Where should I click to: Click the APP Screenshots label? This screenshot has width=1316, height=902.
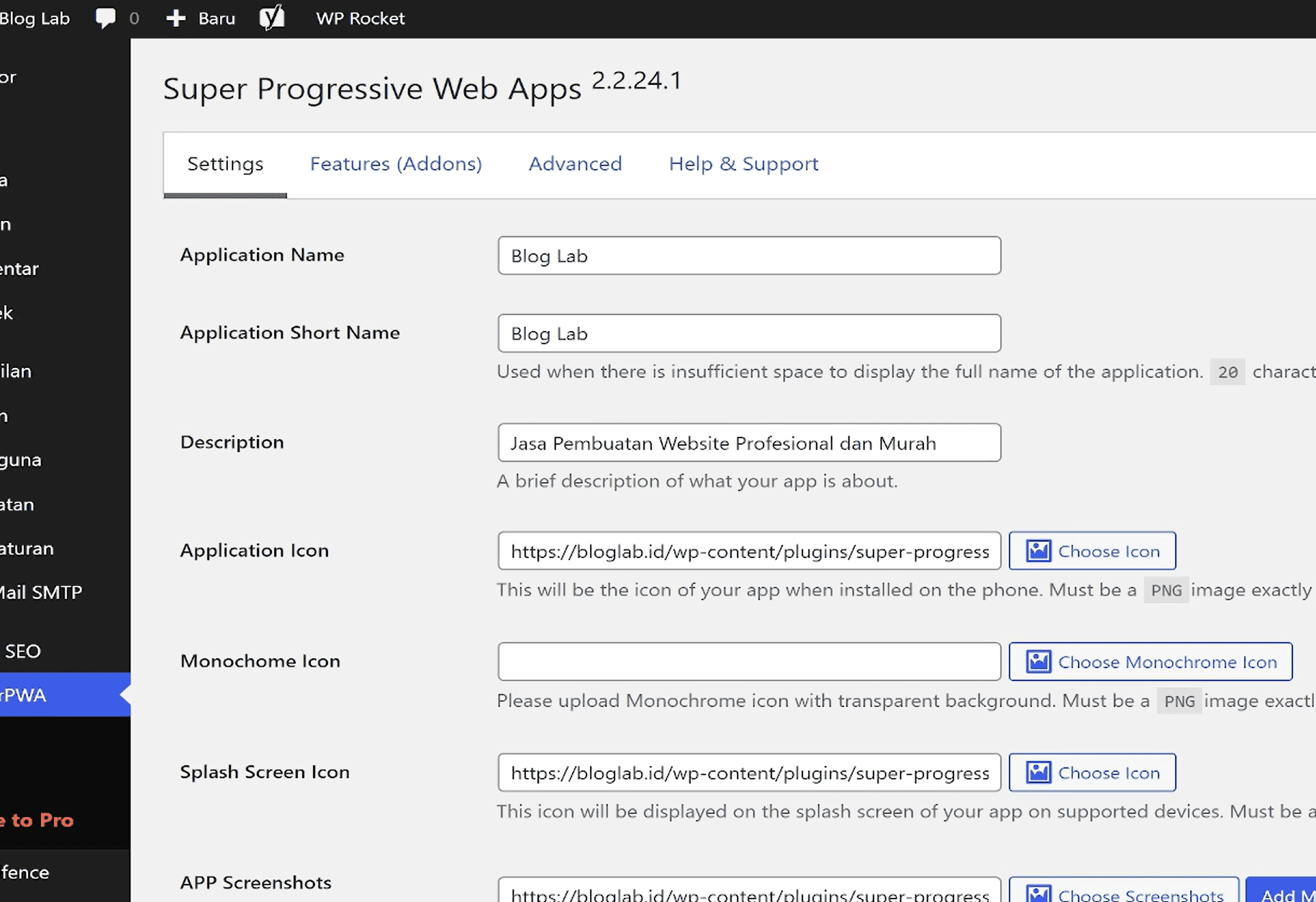(255, 883)
